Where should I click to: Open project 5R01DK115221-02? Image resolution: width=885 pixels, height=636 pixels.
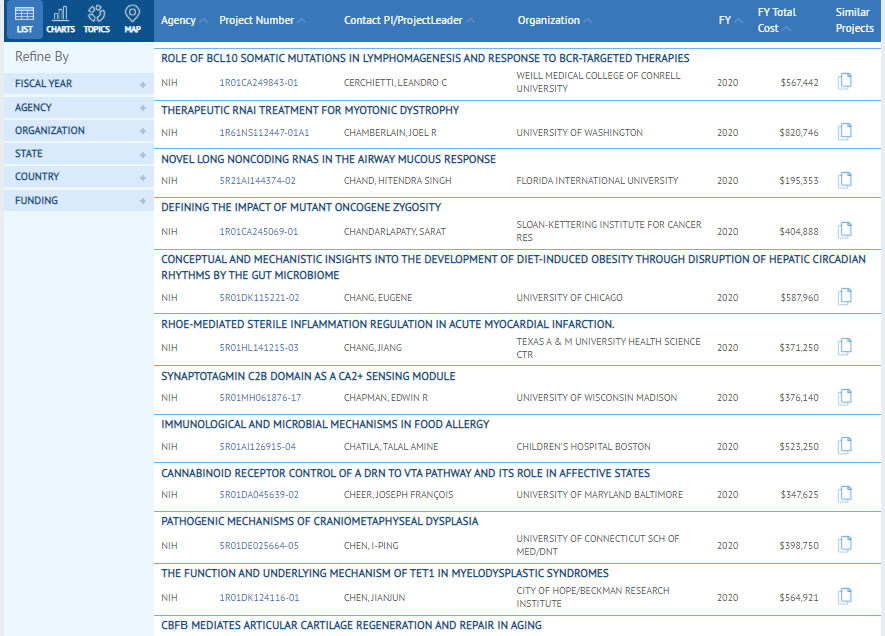(259, 297)
